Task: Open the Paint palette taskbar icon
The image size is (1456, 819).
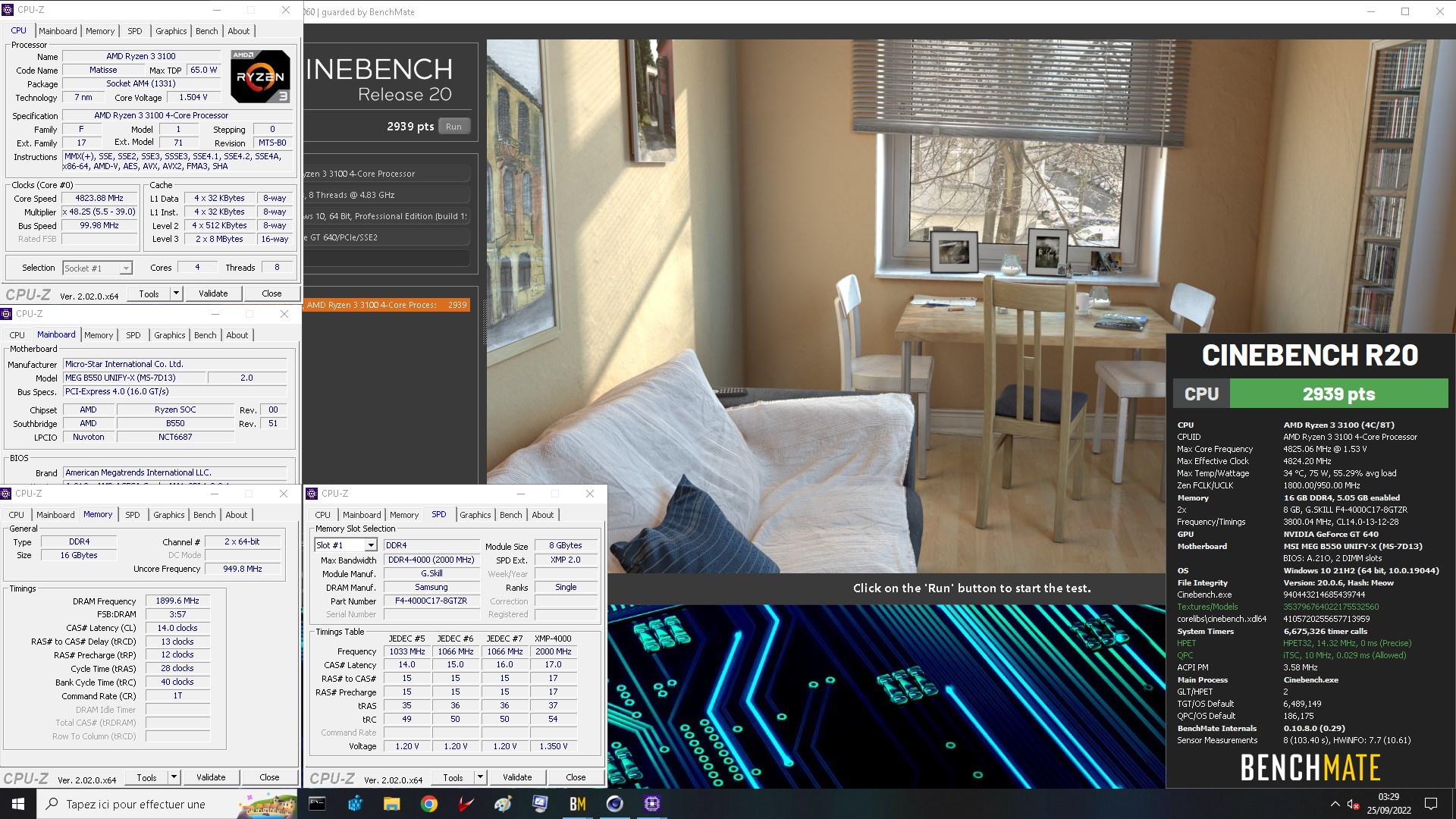Action: tap(504, 804)
